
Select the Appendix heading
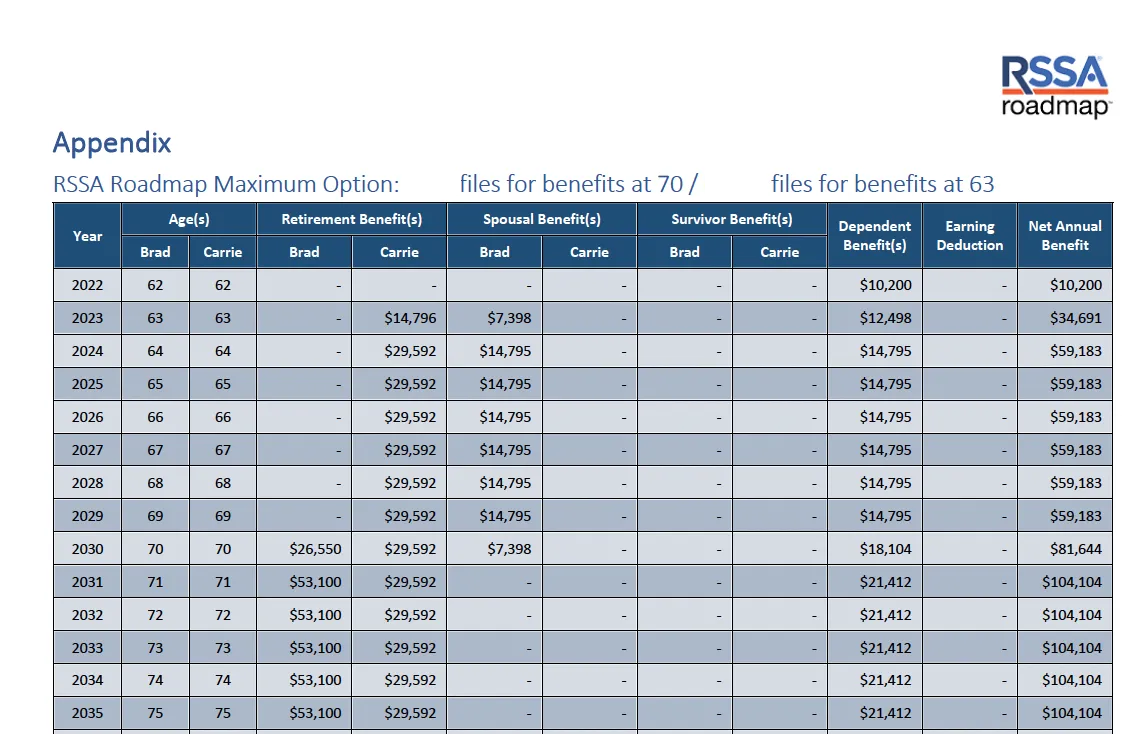point(112,143)
